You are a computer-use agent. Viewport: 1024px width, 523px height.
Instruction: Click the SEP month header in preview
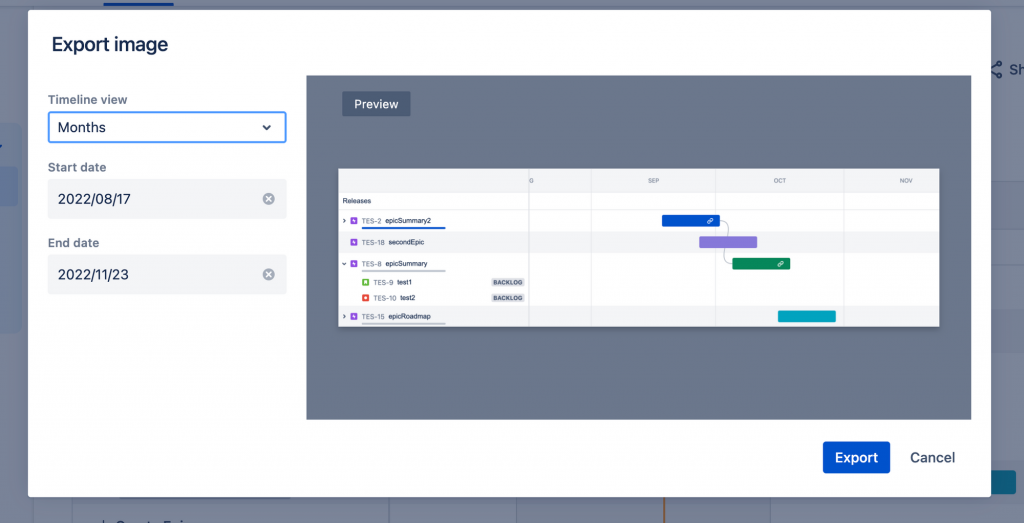[653, 181]
